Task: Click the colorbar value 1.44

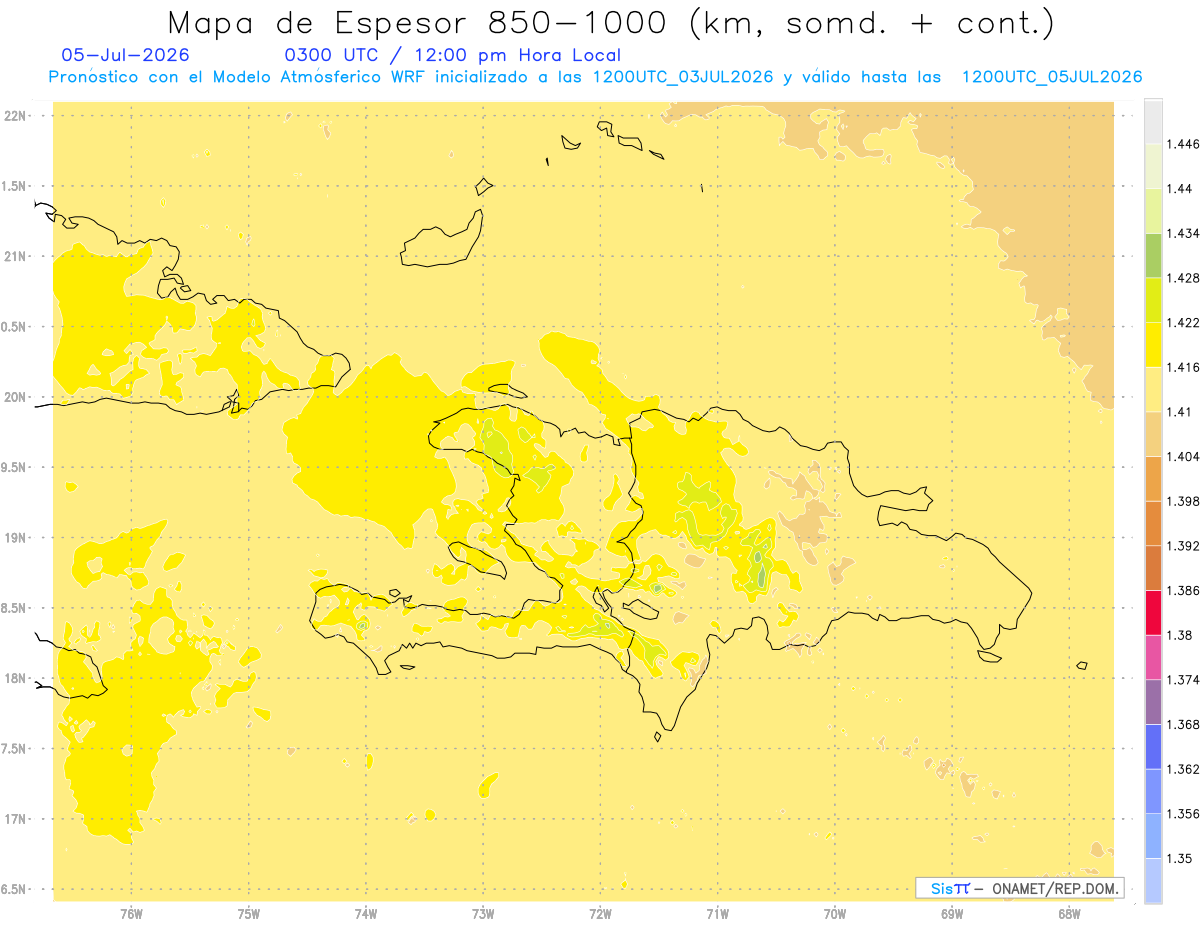Action: pyautogui.click(x=1179, y=189)
